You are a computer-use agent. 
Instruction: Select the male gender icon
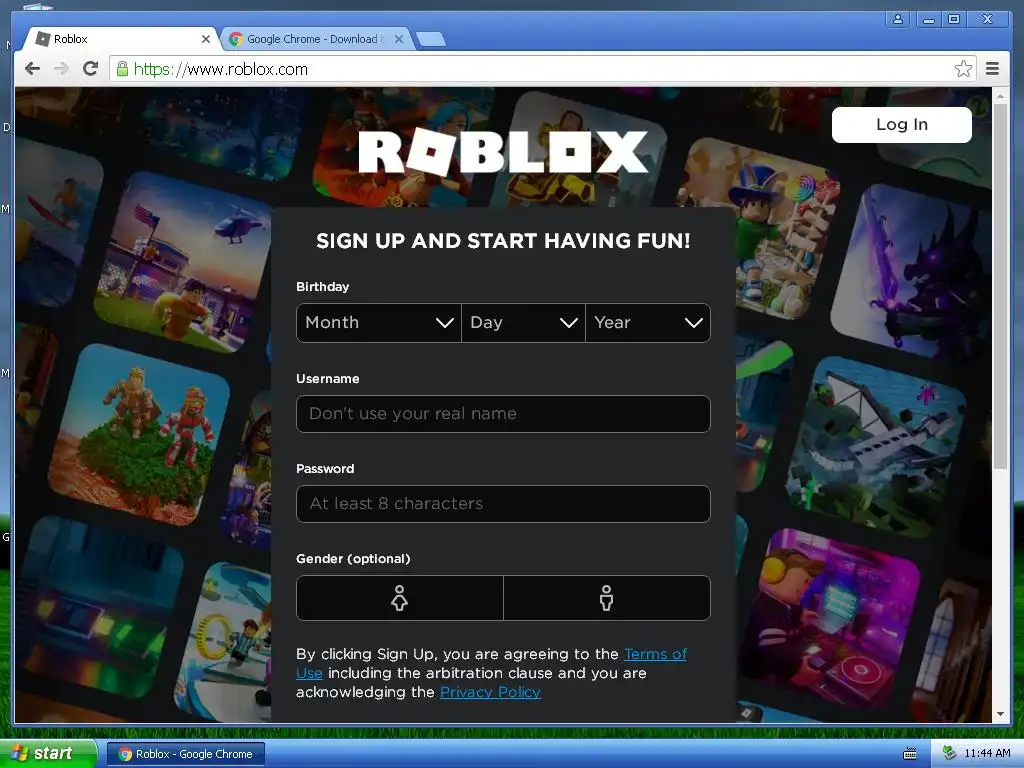coord(607,598)
